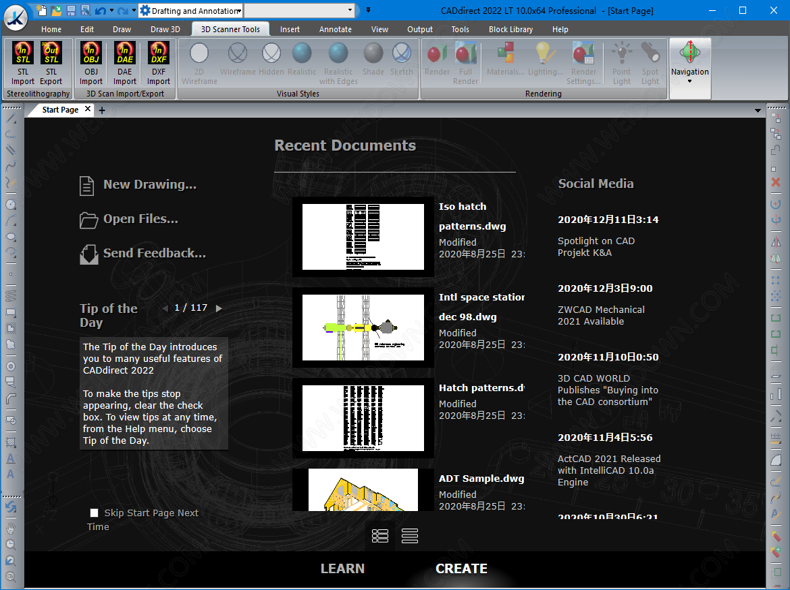Open the Undo history dropdown arrow
Viewport: 790px width, 590px height.
111,10
